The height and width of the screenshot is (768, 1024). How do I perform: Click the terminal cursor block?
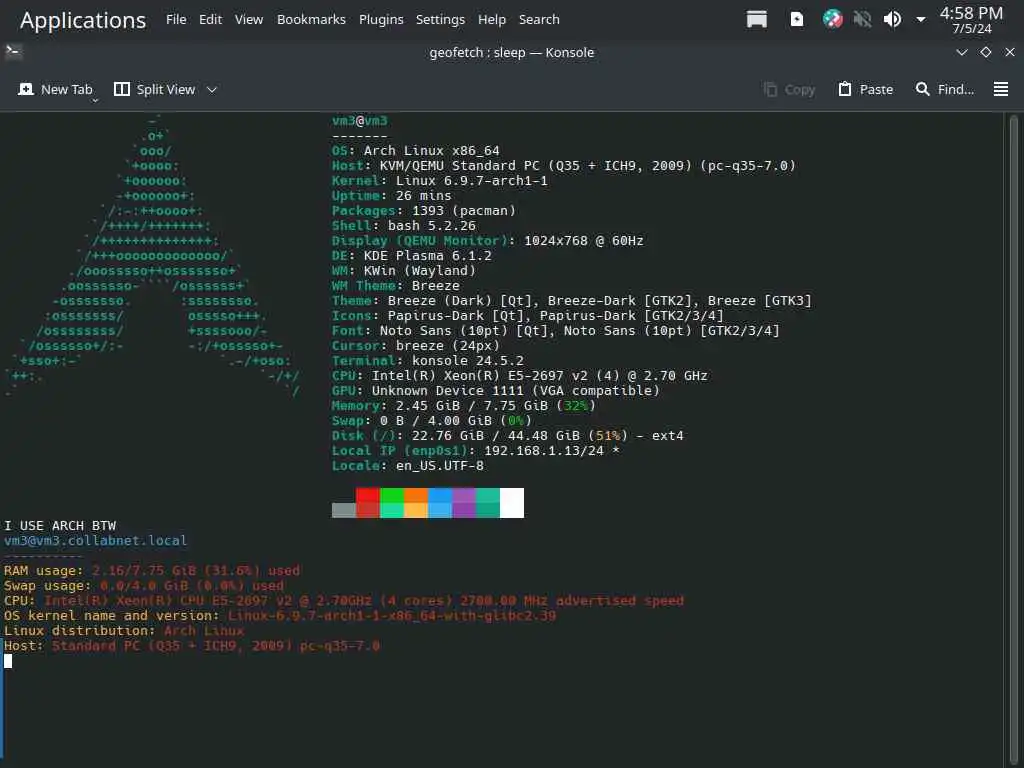click(x=8, y=661)
